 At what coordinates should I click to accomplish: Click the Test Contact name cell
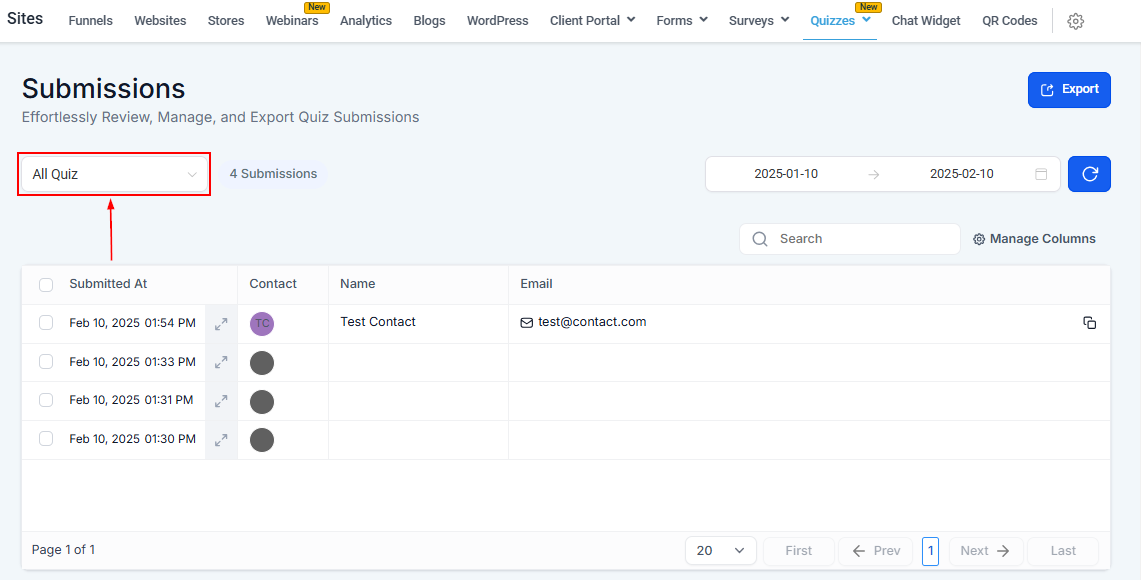pos(378,322)
